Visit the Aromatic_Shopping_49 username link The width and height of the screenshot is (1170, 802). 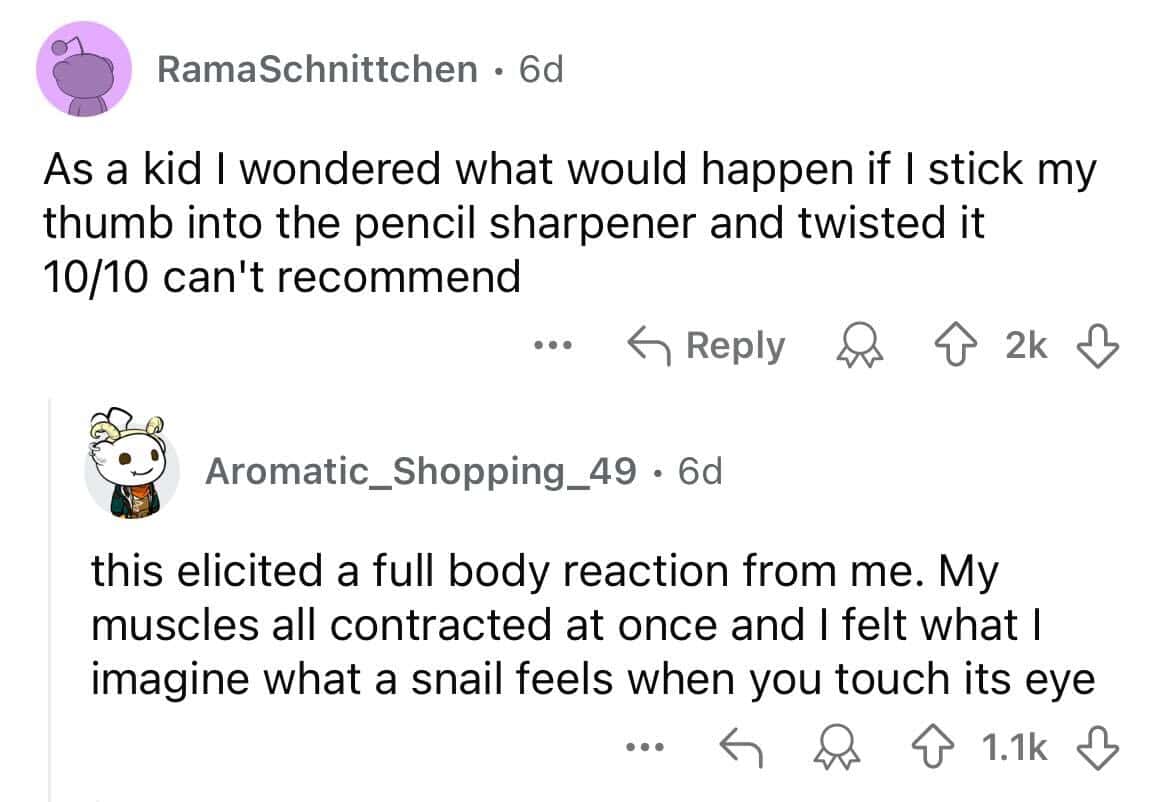click(x=420, y=471)
